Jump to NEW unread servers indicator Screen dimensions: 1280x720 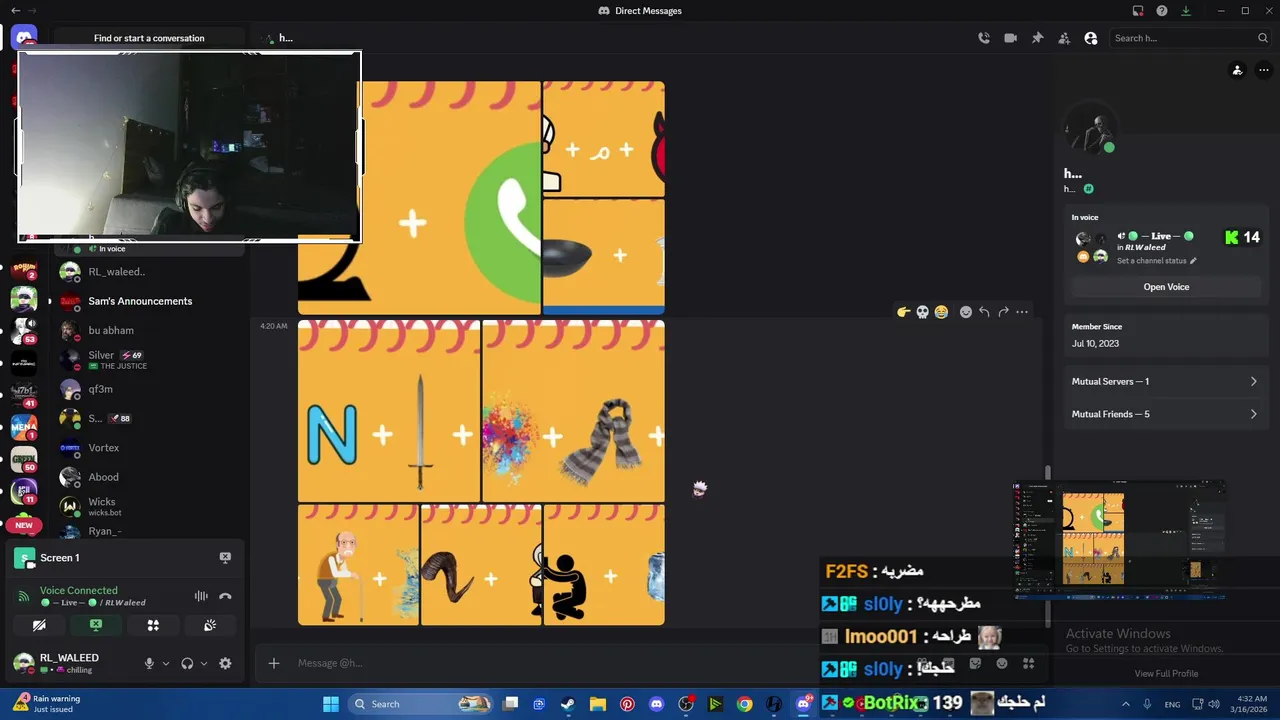(x=24, y=525)
